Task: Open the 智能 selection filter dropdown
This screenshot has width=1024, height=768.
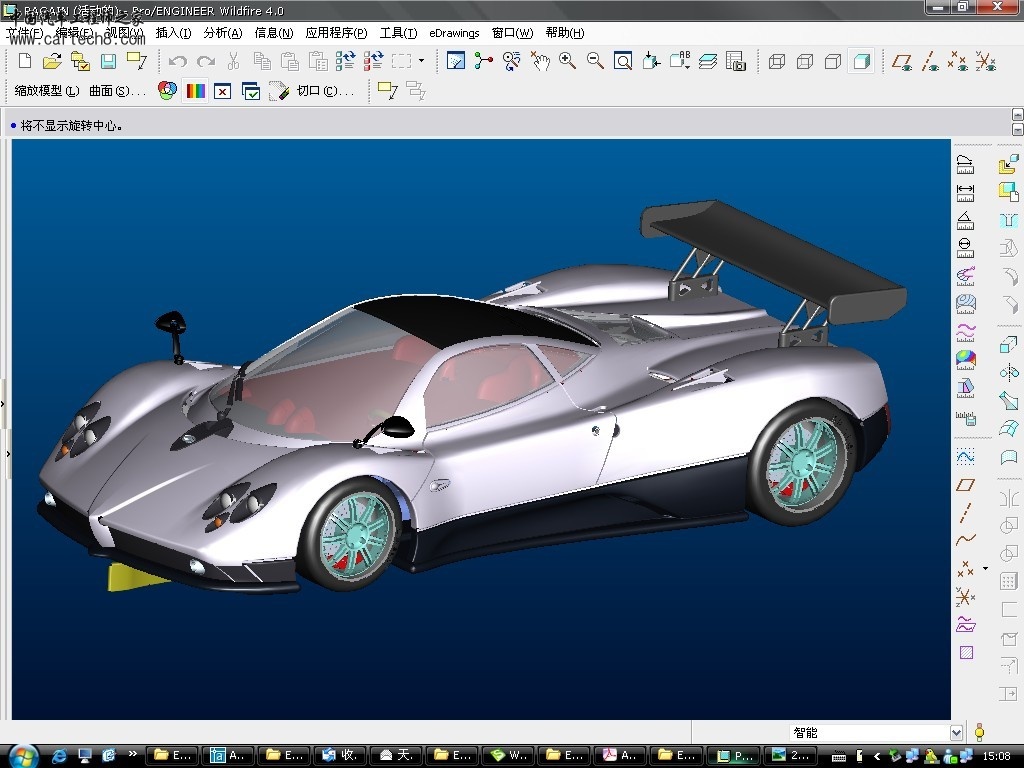Action: [956, 733]
